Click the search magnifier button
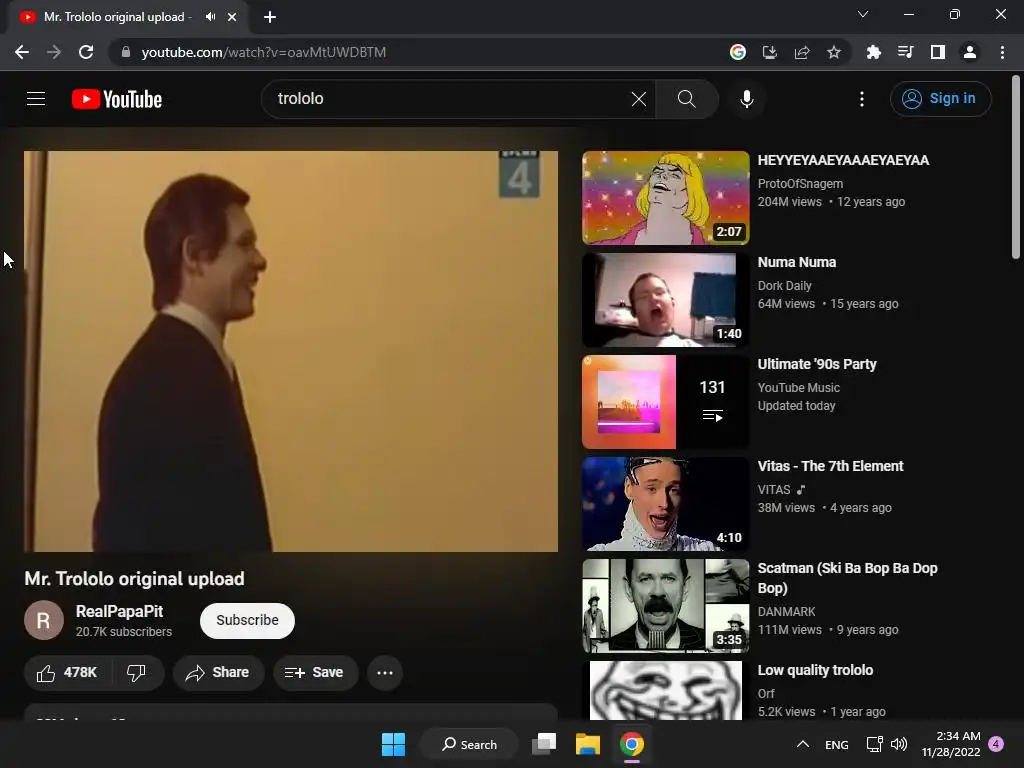 pos(686,99)
